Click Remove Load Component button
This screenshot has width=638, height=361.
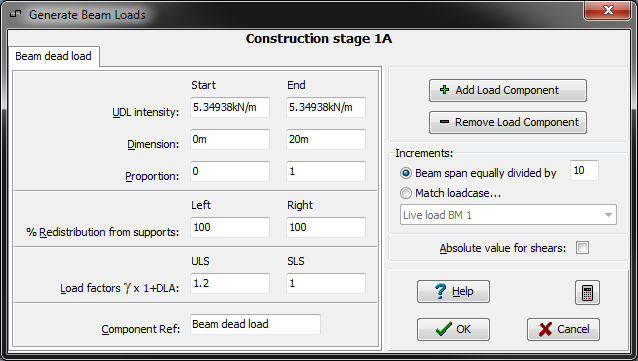coord(507,122)
